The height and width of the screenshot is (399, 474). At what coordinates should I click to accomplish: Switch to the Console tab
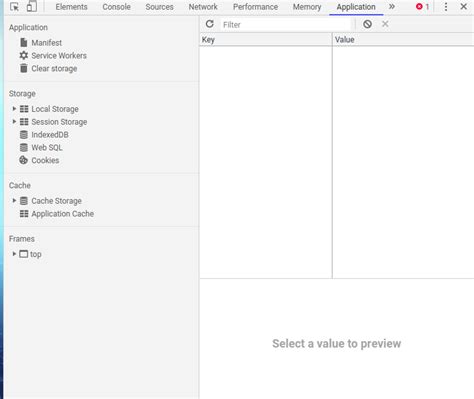[116, 7]
